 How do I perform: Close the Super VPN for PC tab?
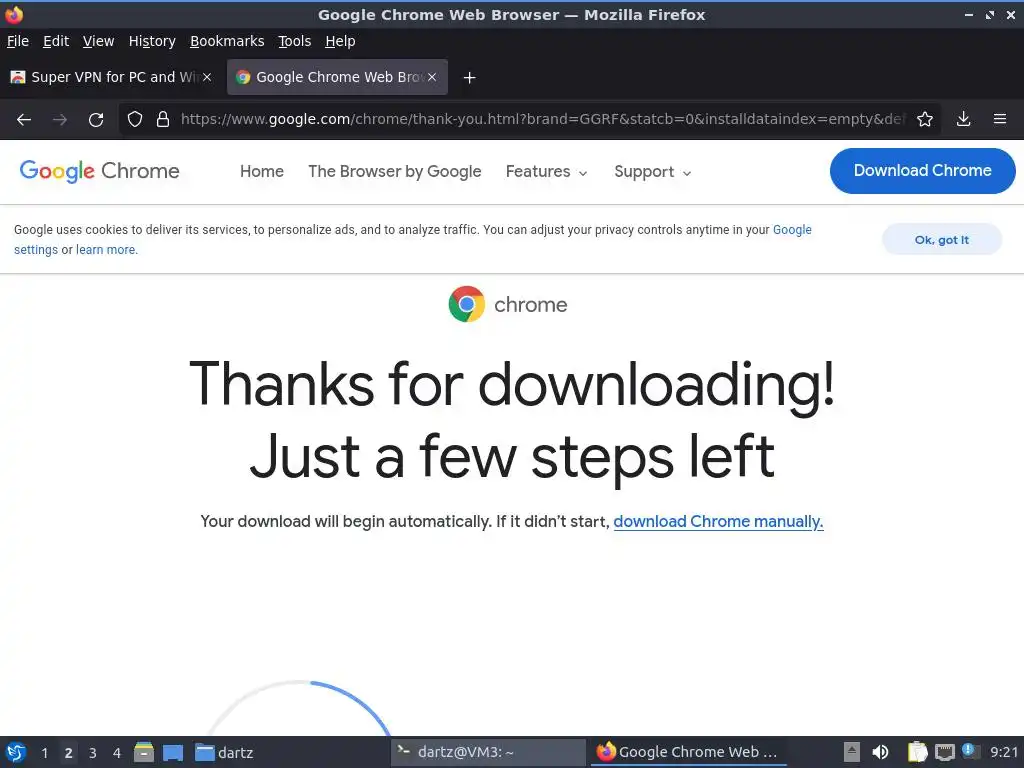tap(206, 77)
